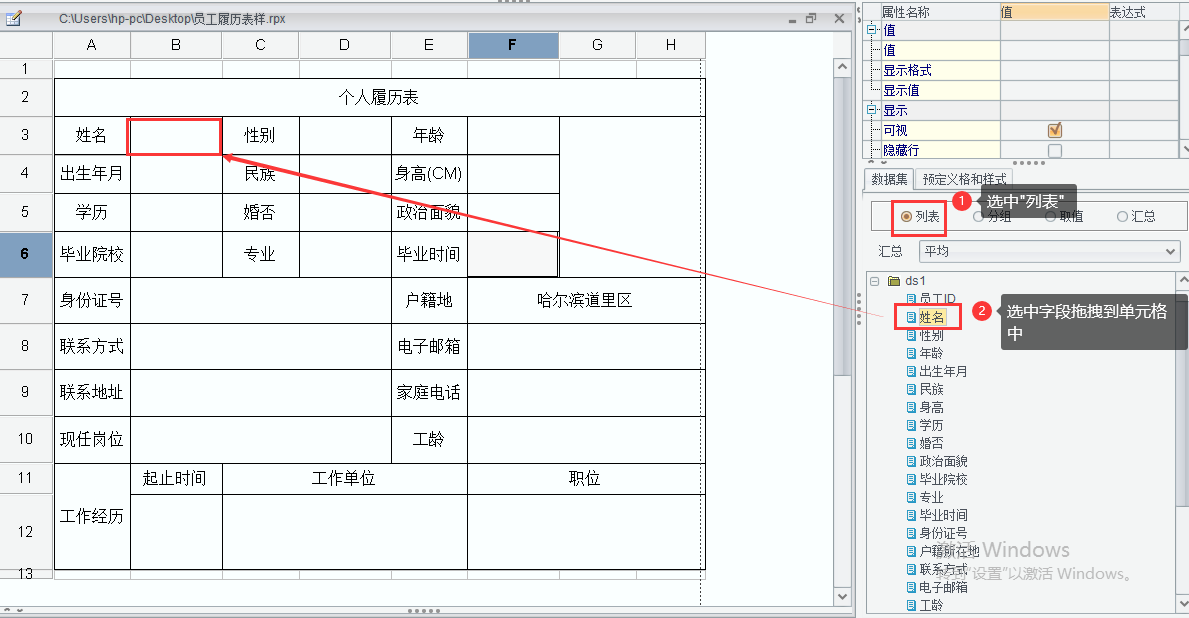
Task: Select row header 6
Action: pos(26,254)
